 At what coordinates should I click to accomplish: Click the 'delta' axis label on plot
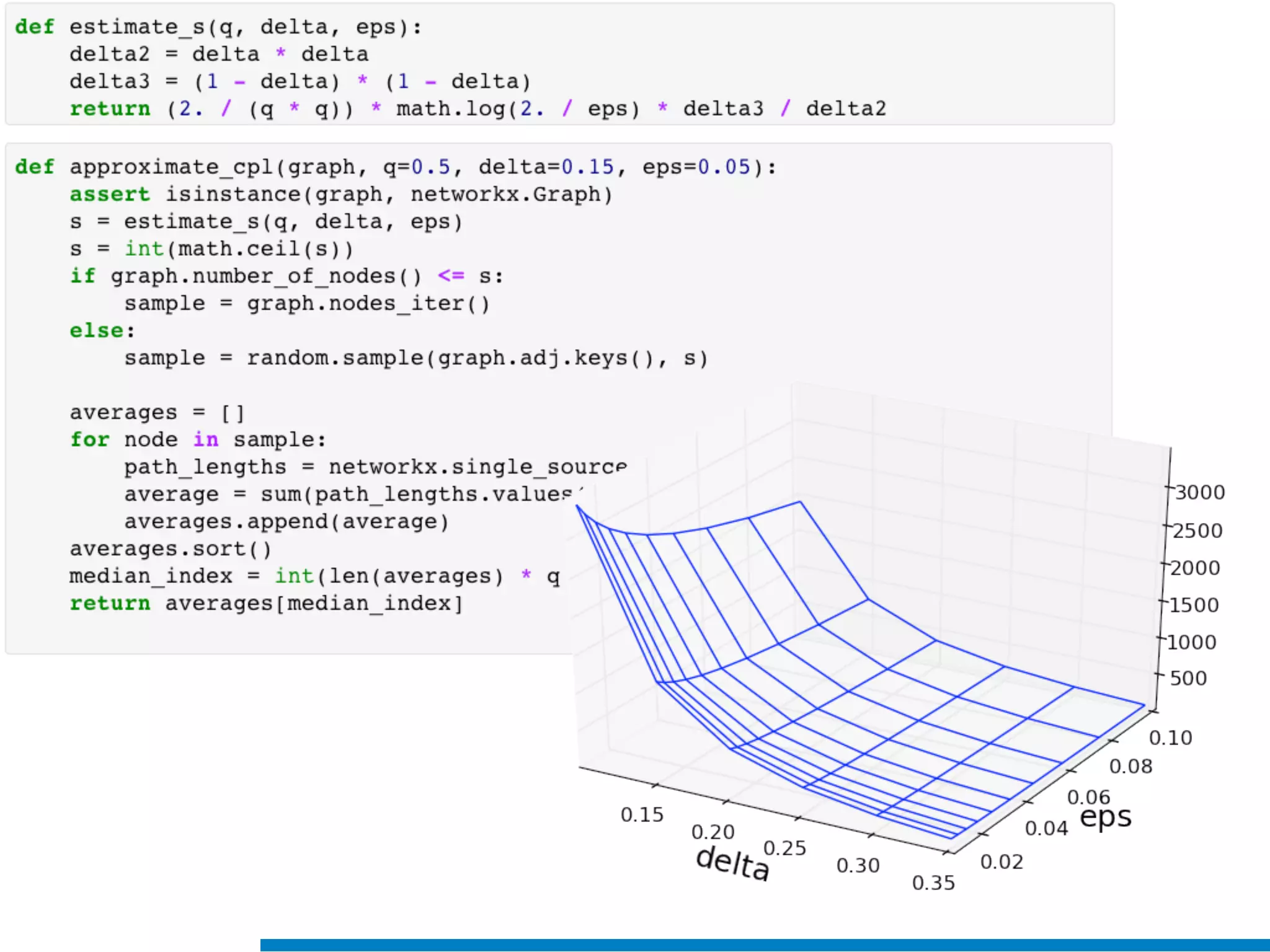pos(733,863)
